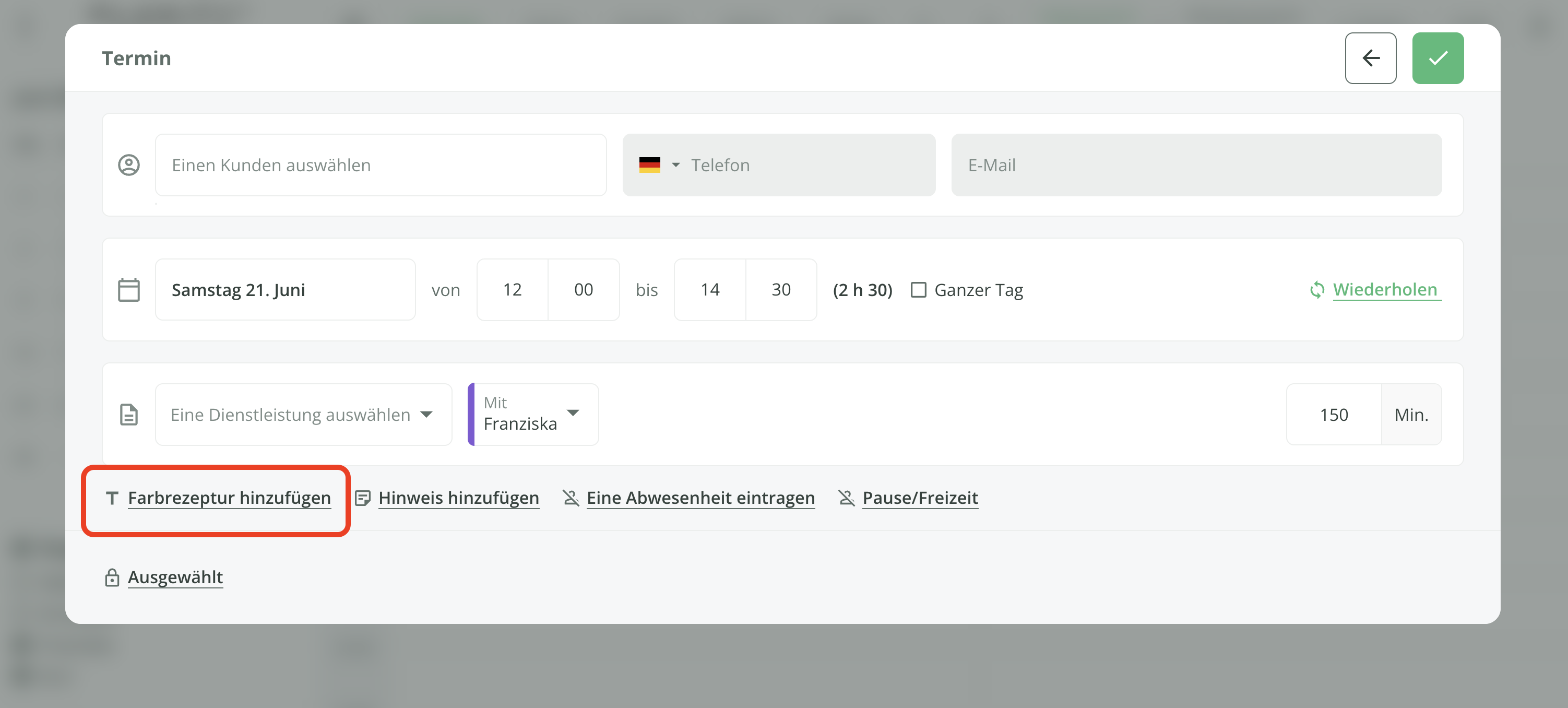Enable the Ganzer Tag checkbox
Viewport: 1568px width, 708px height.
coord(918,290)
